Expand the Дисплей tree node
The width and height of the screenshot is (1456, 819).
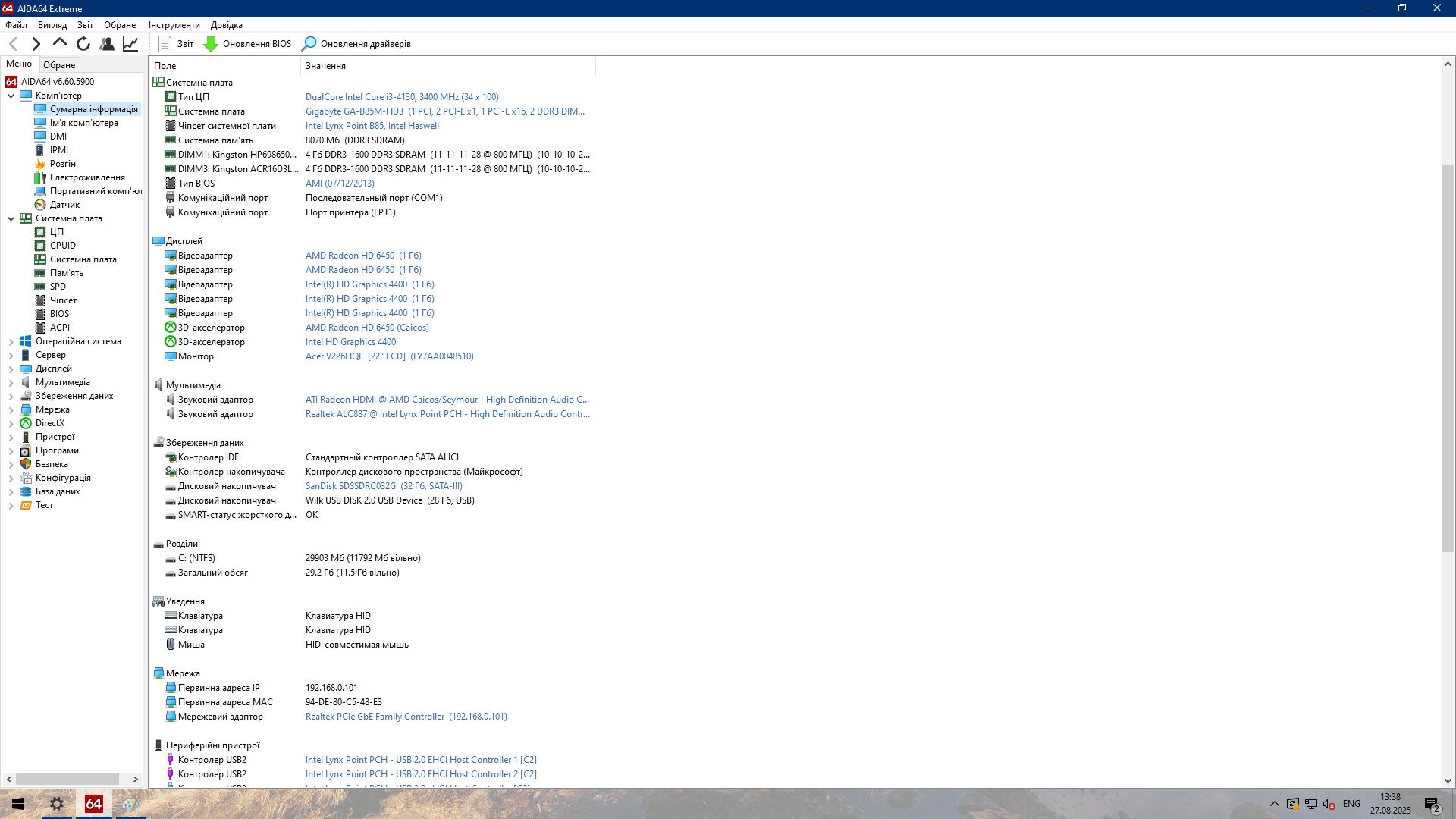11,369
